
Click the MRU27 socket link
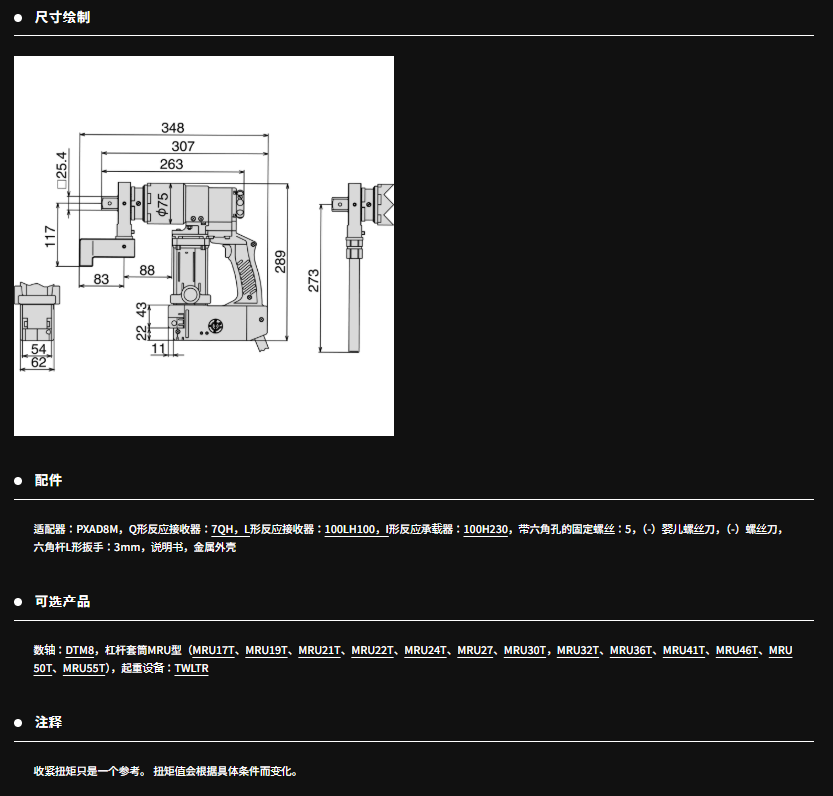[475, 650]
